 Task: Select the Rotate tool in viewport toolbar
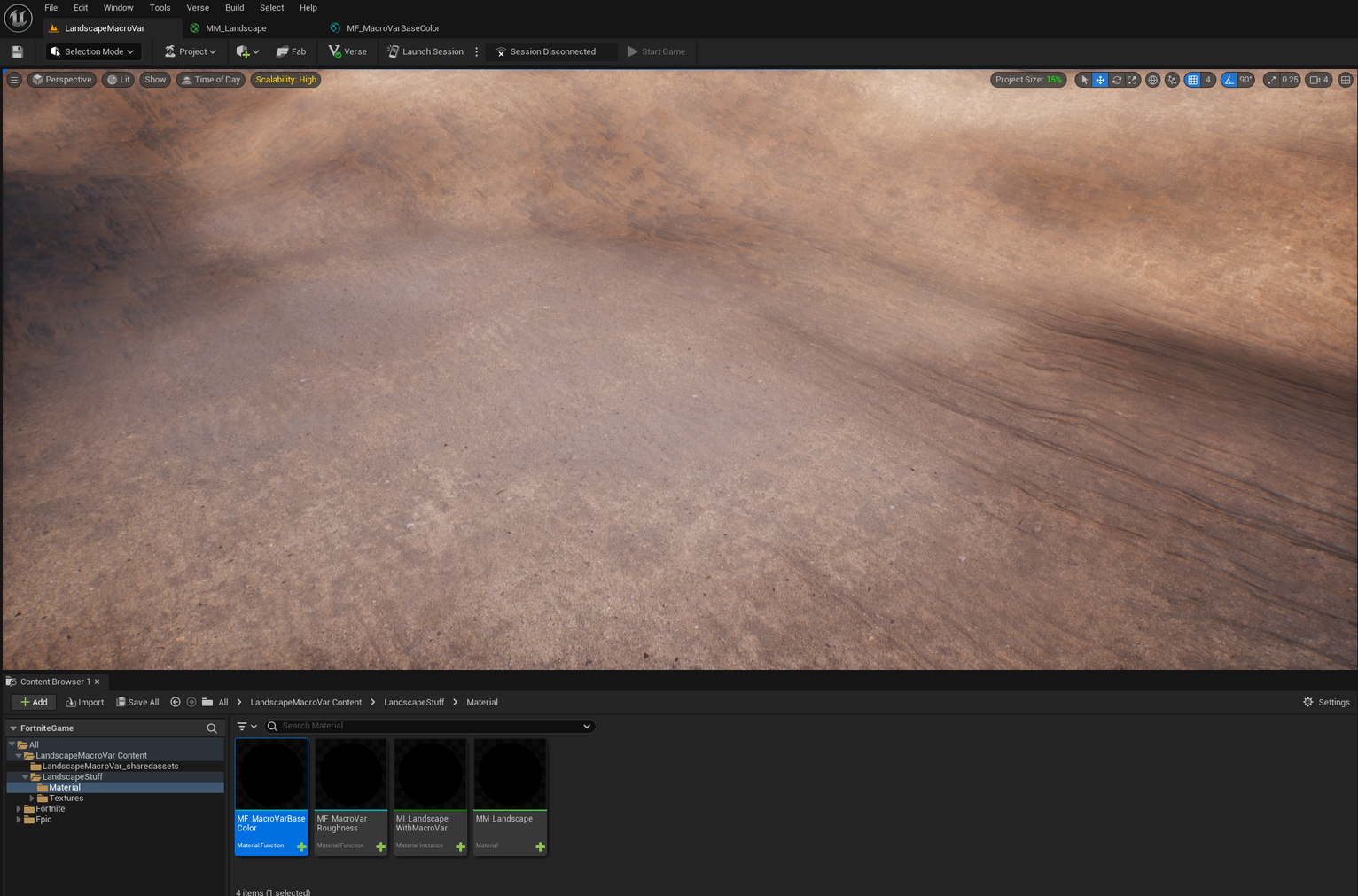tap(1116, 80)
